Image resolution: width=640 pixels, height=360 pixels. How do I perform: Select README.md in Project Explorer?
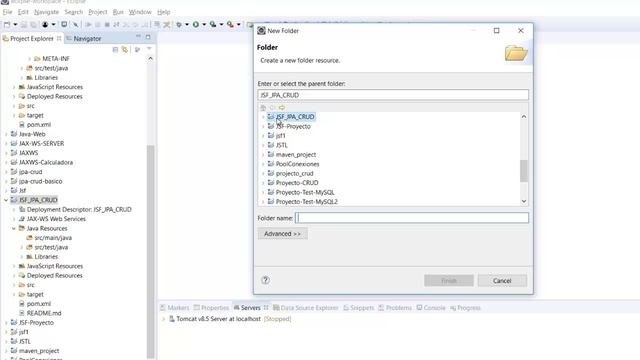pos(44,313)
